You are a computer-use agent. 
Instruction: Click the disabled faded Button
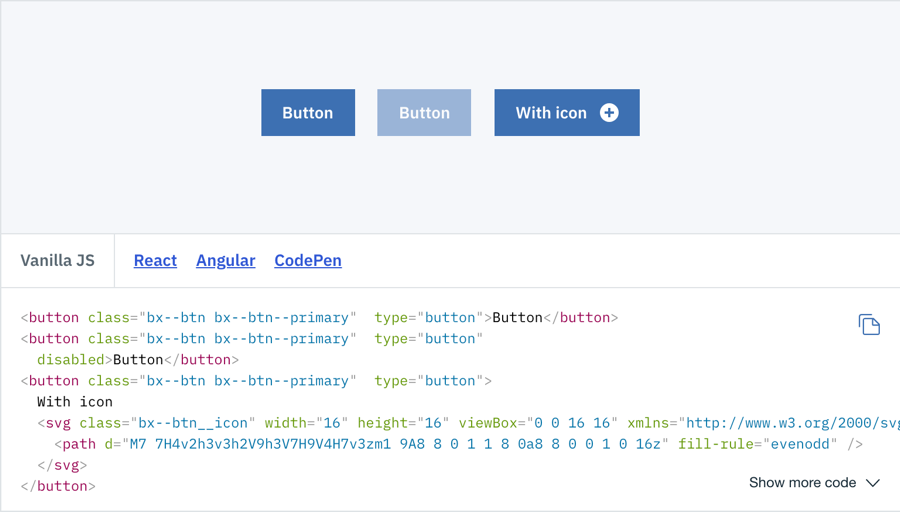pyautogui.click(x=424, y=113)
